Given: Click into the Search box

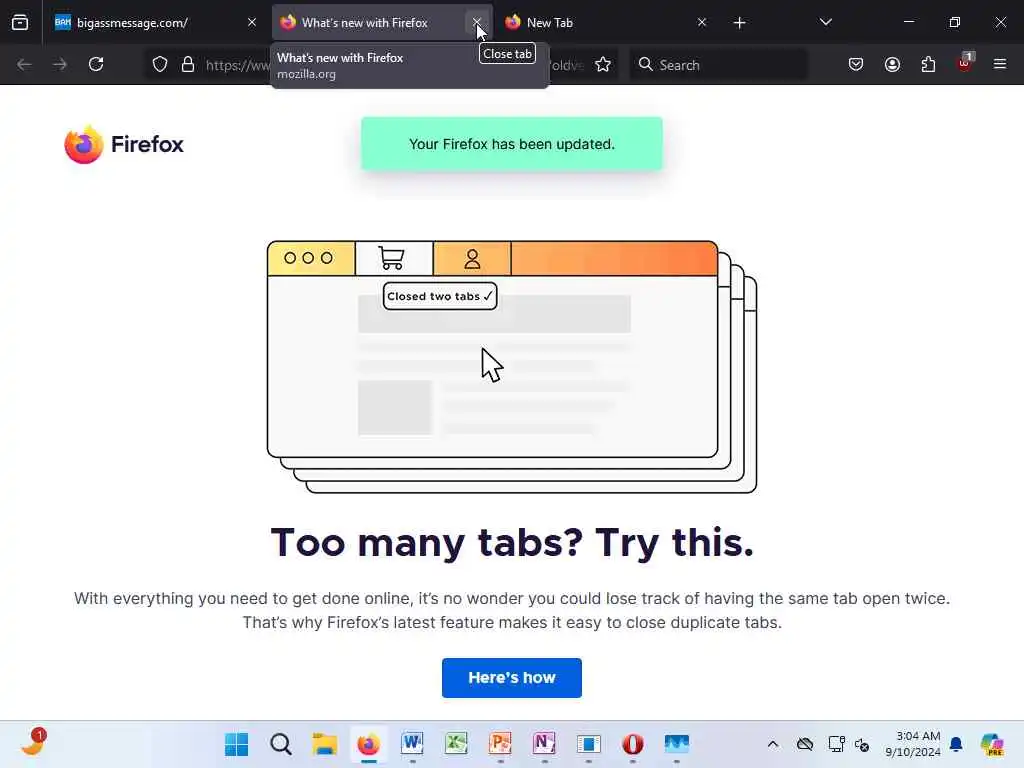Looking at the screenshot, I should [718, 65].
